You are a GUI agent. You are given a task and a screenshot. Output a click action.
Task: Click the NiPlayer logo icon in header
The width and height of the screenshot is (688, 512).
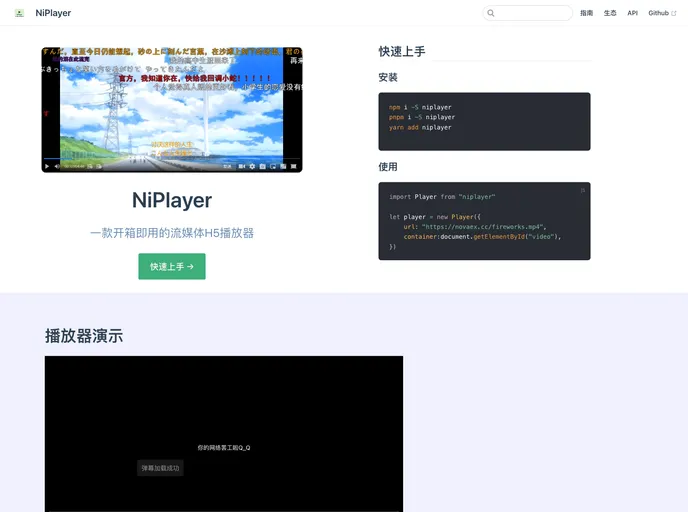[19, 13]
